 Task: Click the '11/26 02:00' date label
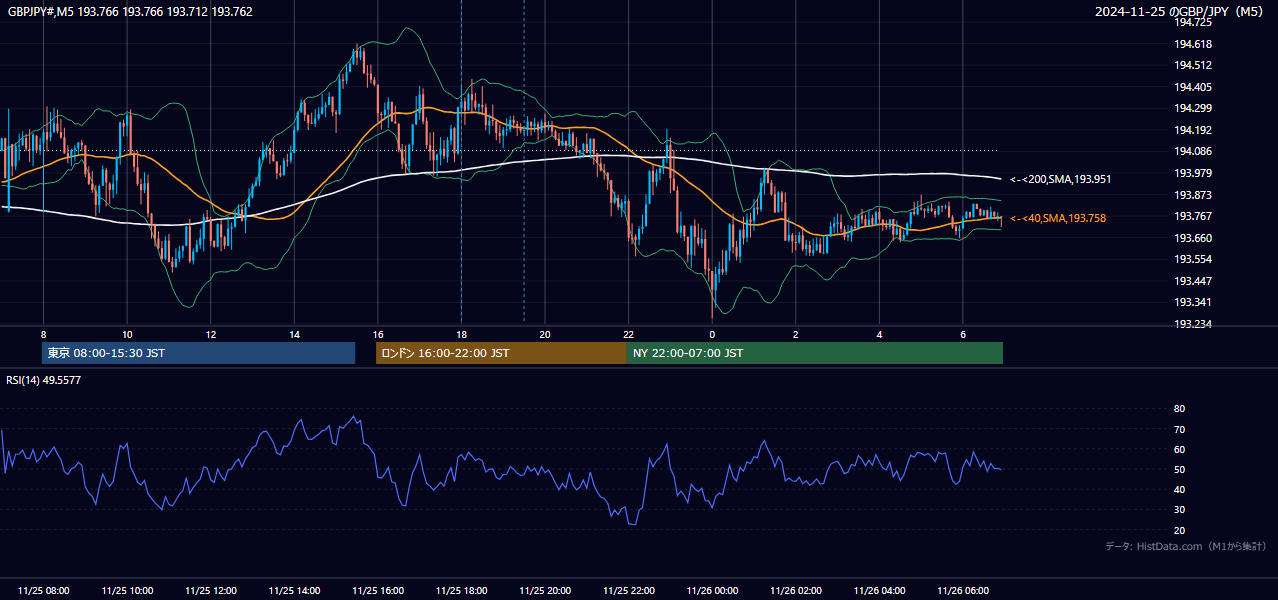795,591
